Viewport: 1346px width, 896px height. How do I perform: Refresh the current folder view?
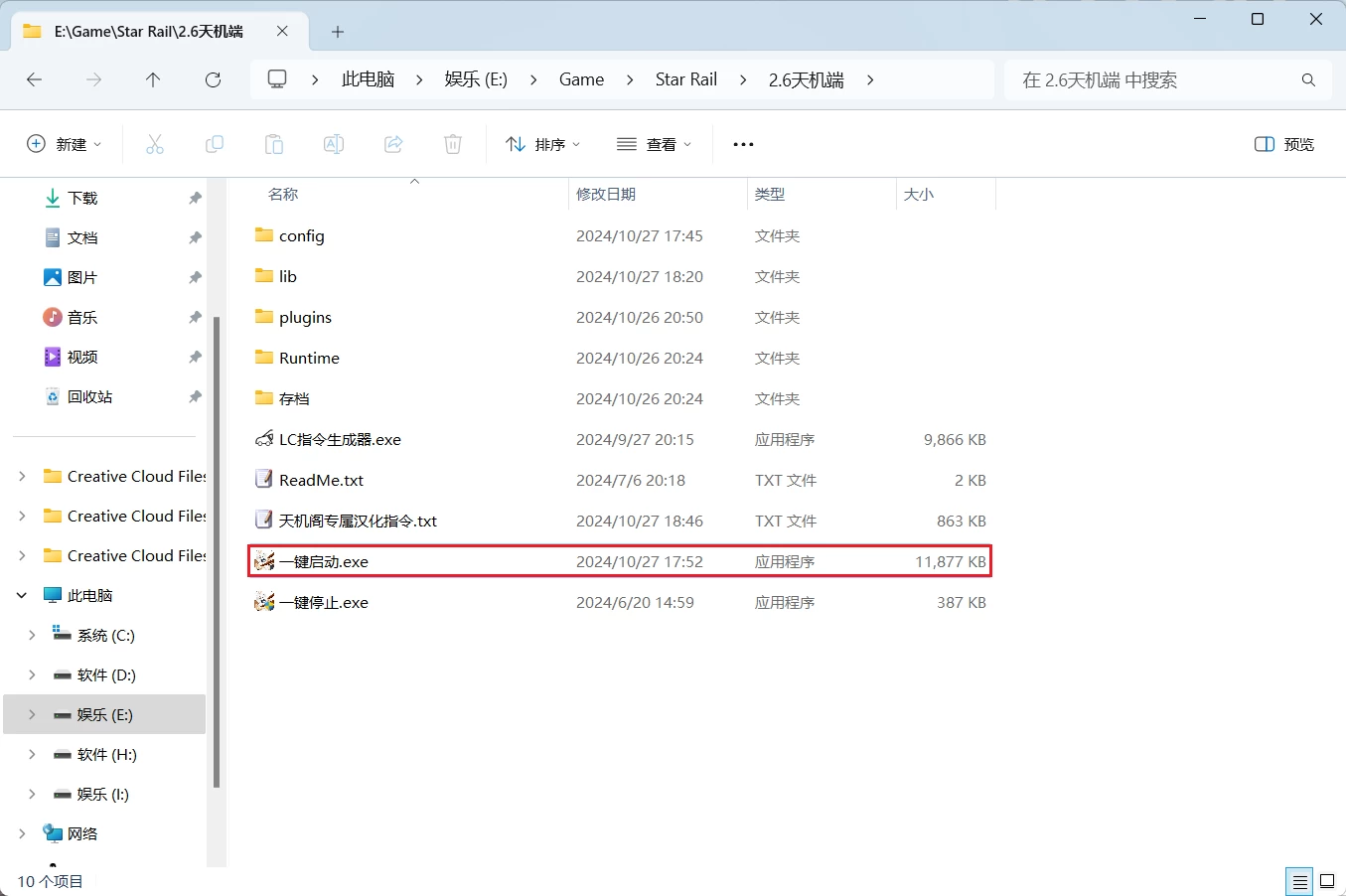tap(213, 79)
